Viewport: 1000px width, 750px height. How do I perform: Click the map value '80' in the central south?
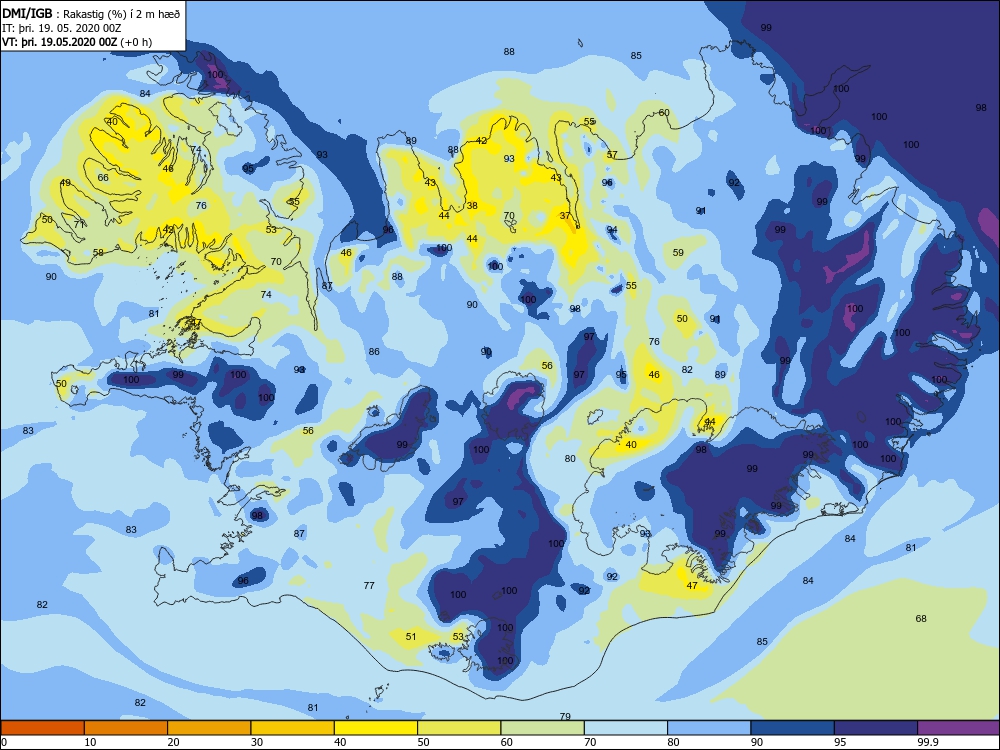570,459
